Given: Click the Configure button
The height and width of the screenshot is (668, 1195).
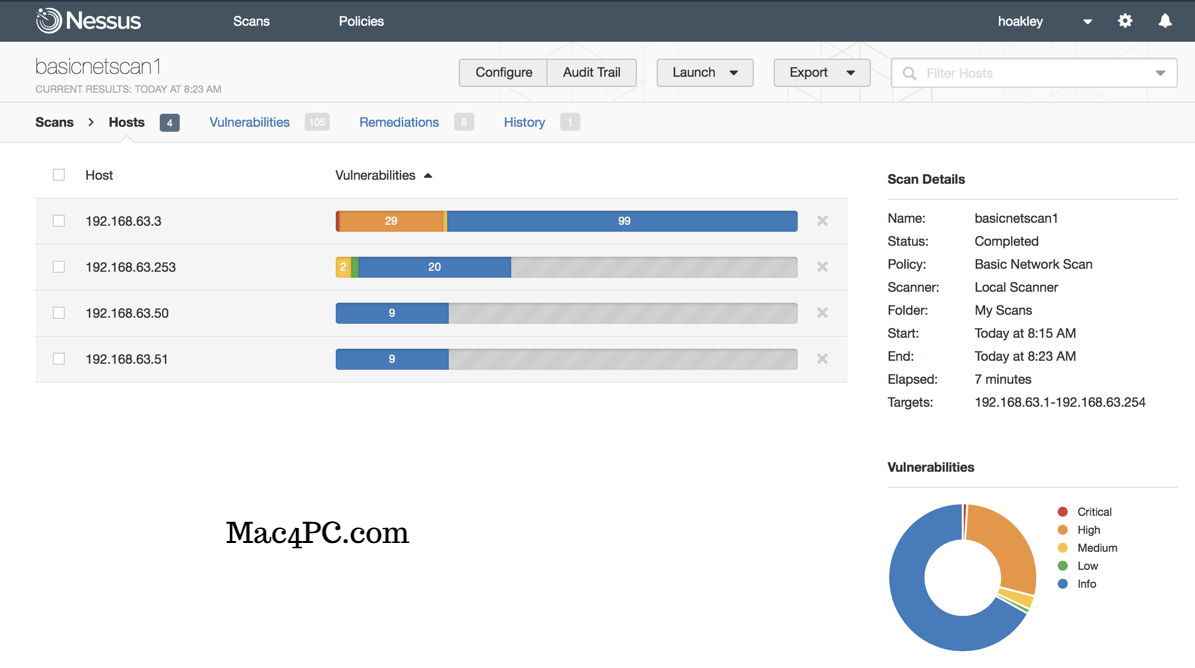Looking at the screenshot, I should pyautogui.click(x=503, y=72).
